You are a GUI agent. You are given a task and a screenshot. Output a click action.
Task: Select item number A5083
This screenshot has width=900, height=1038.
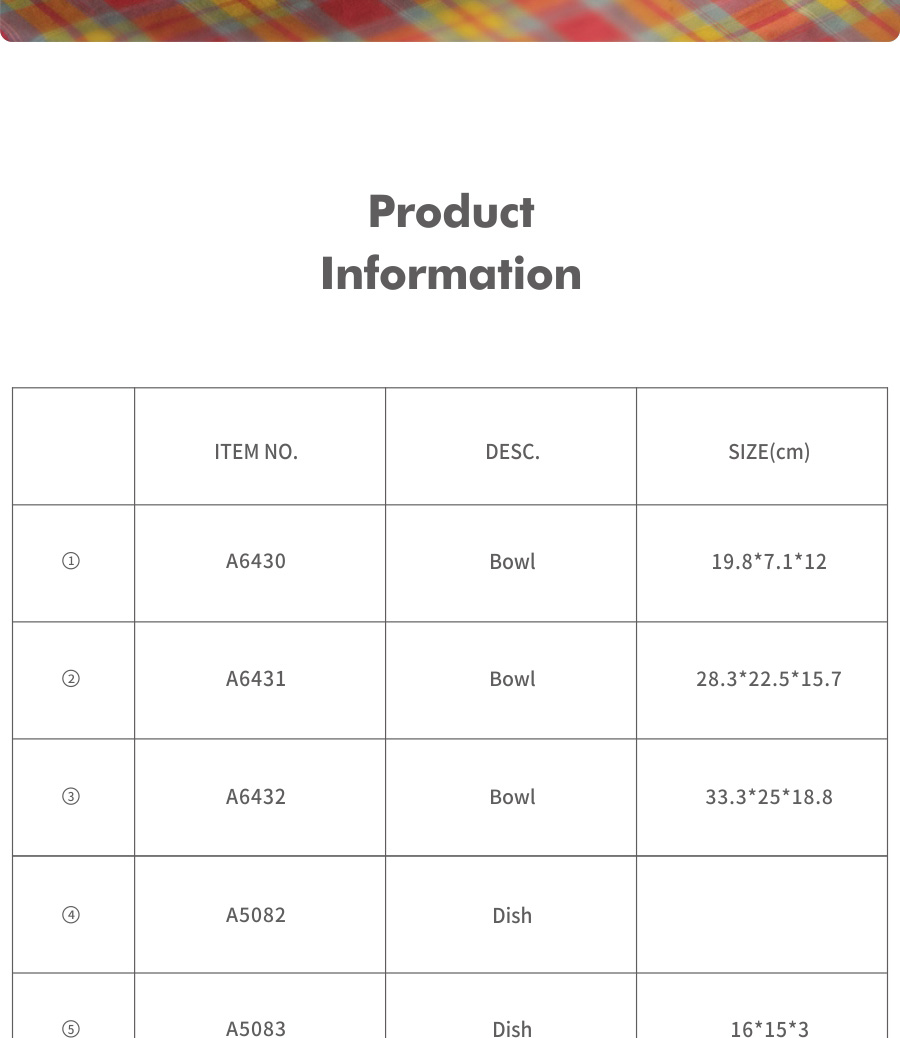(256, 1028)
